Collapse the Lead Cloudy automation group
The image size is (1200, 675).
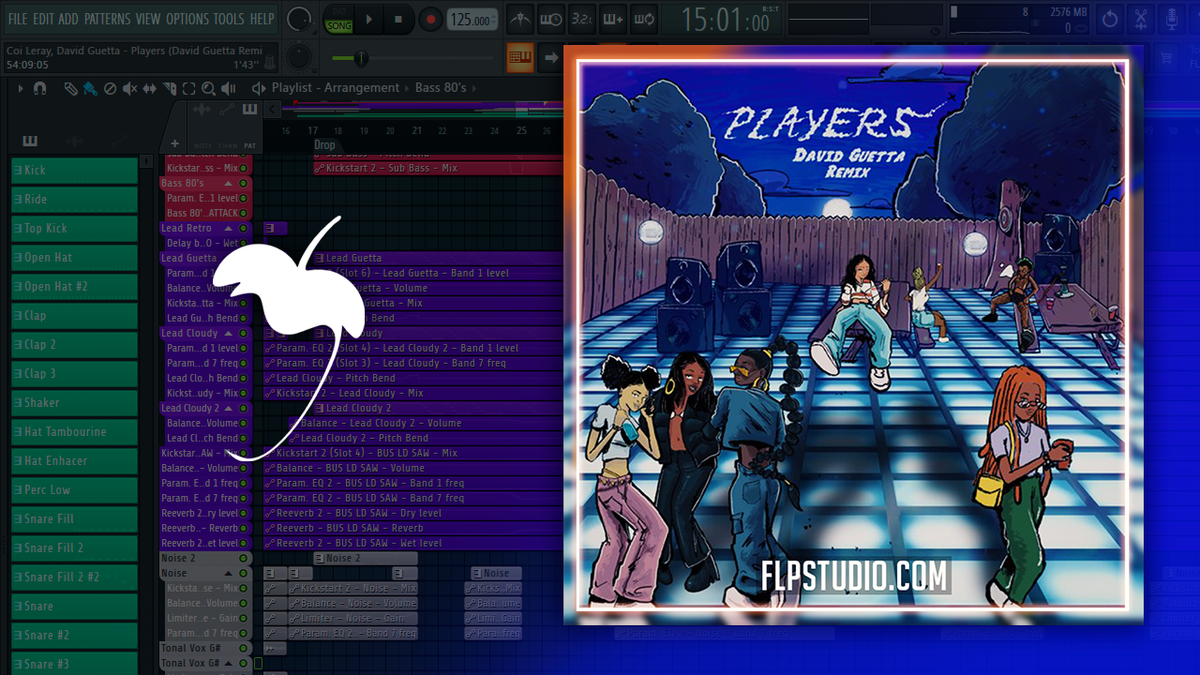click(229, 332)
